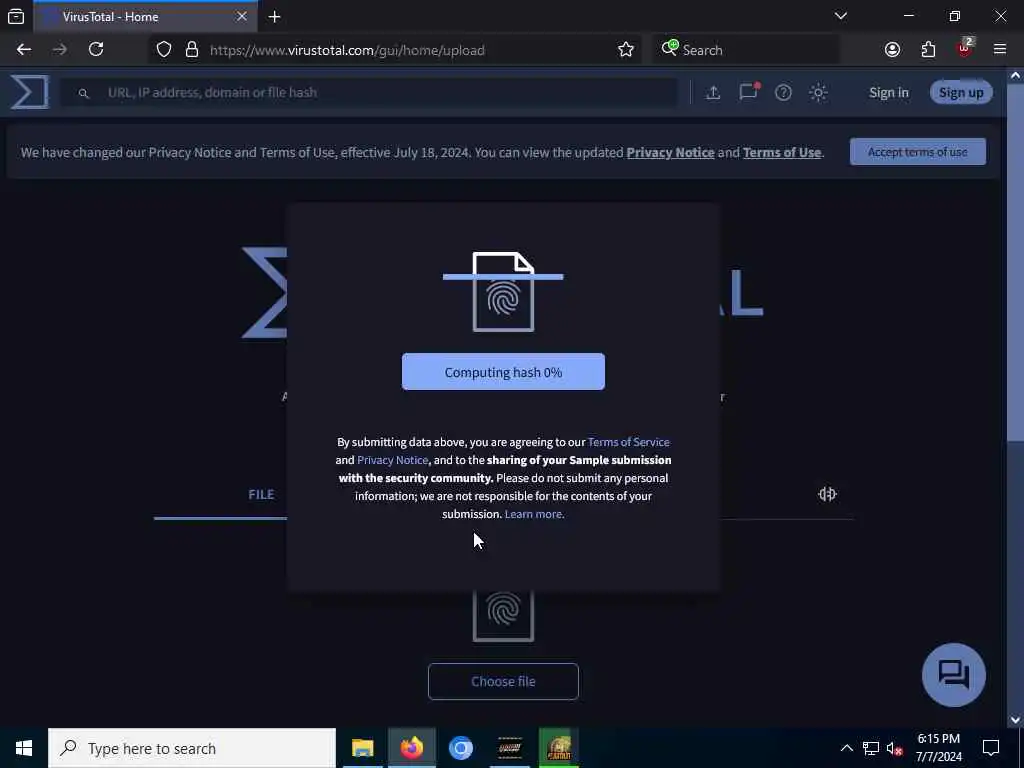
Task: Bookmark this page with star icon
Action: (x=626, y=50)
